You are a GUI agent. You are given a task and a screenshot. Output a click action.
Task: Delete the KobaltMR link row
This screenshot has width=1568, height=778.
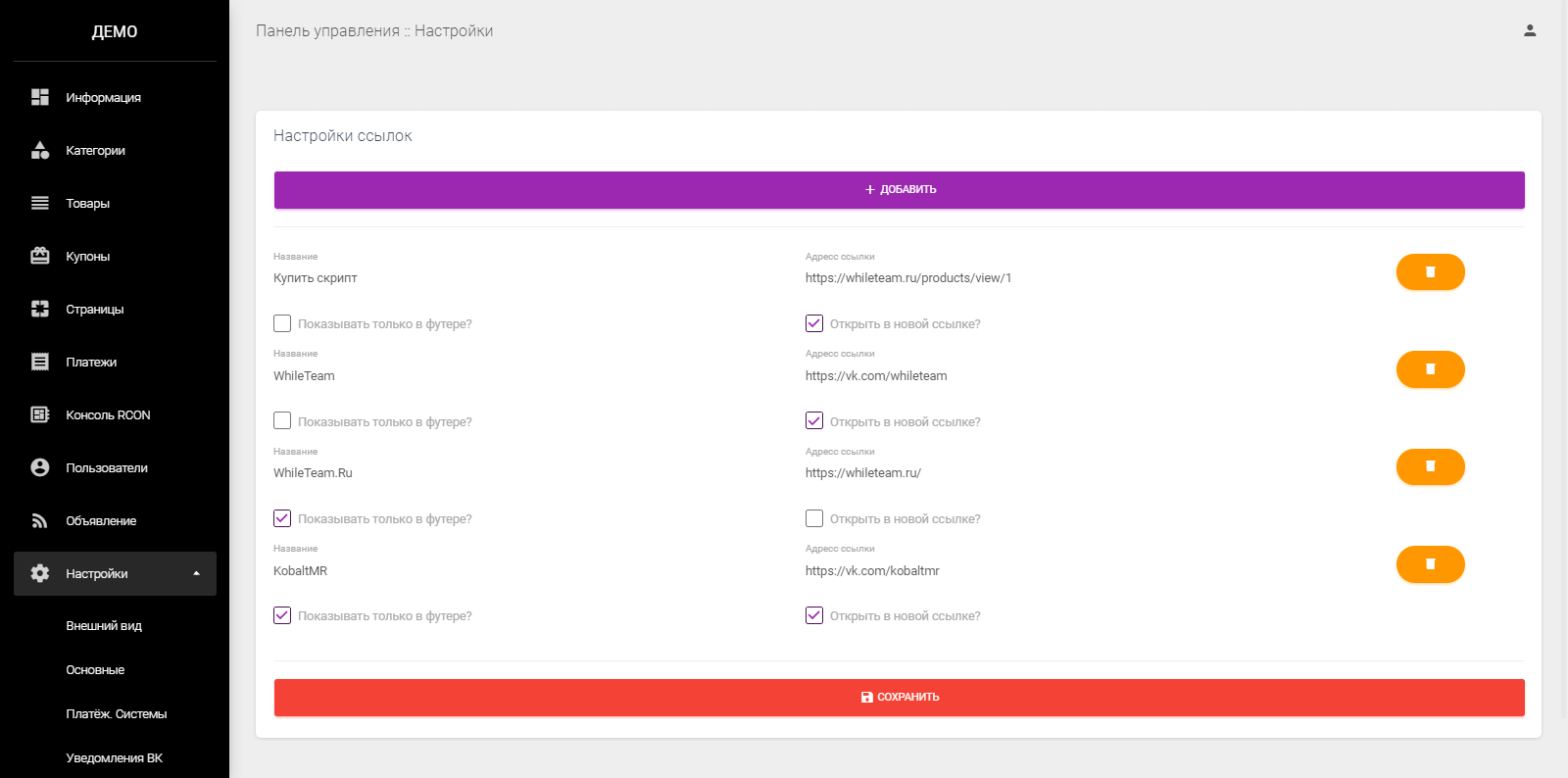[x=1430, y=564]
